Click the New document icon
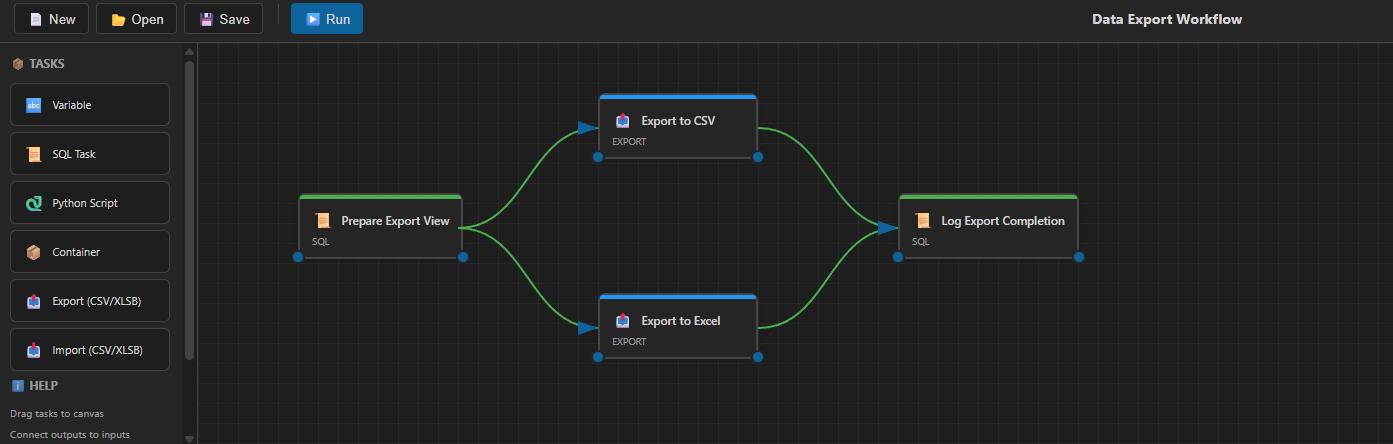This screenshot has width=1393, height=444. pos(36,19)
